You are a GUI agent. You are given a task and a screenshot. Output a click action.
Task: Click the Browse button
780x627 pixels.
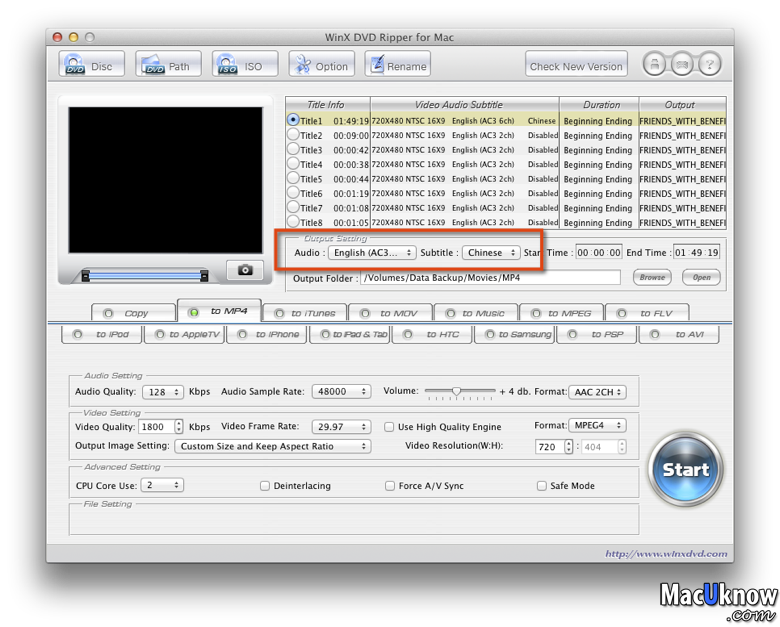652,277
